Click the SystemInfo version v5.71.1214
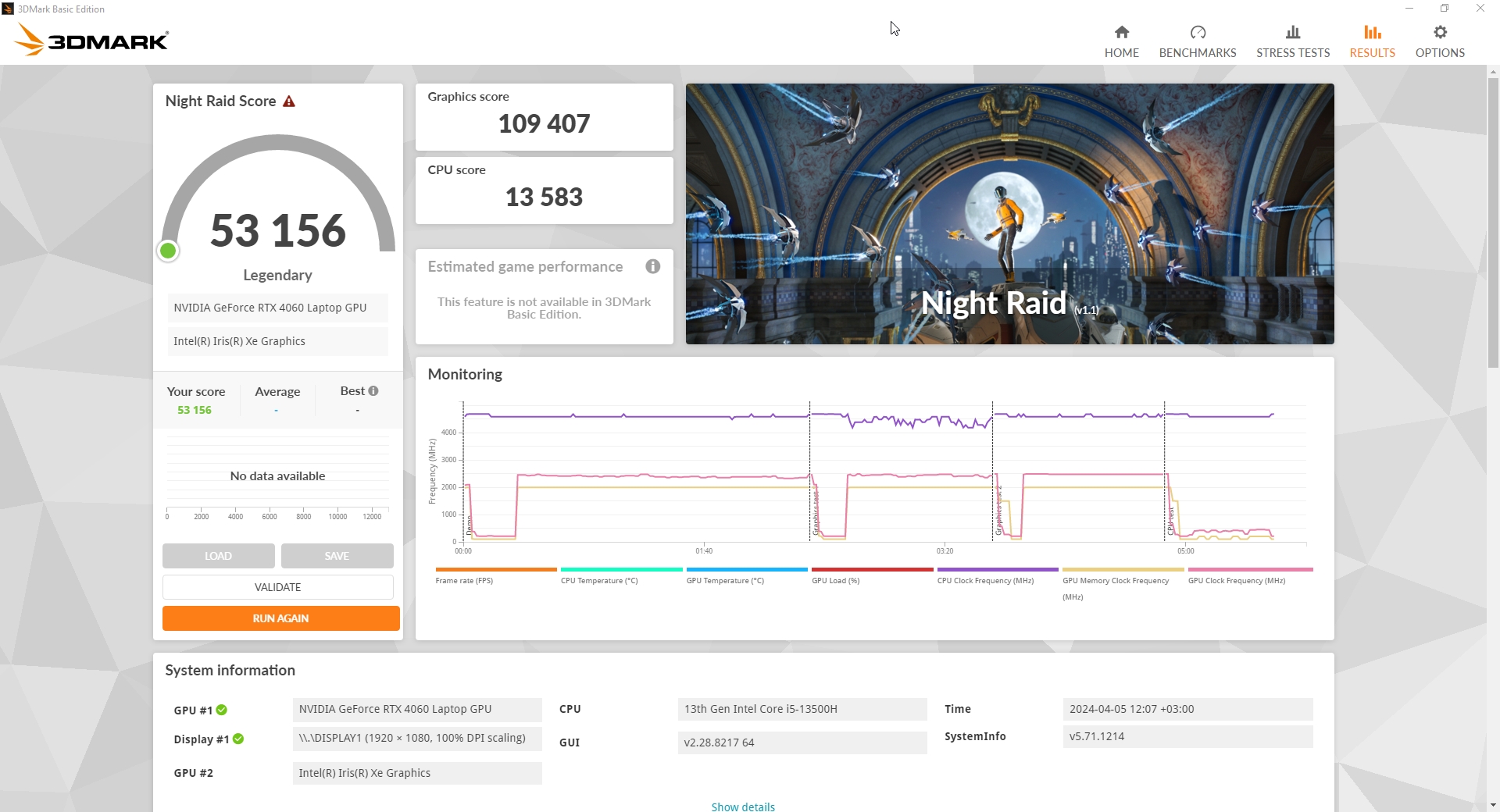This screenshot has width=1500, height=812. (x=1187, y=736)
